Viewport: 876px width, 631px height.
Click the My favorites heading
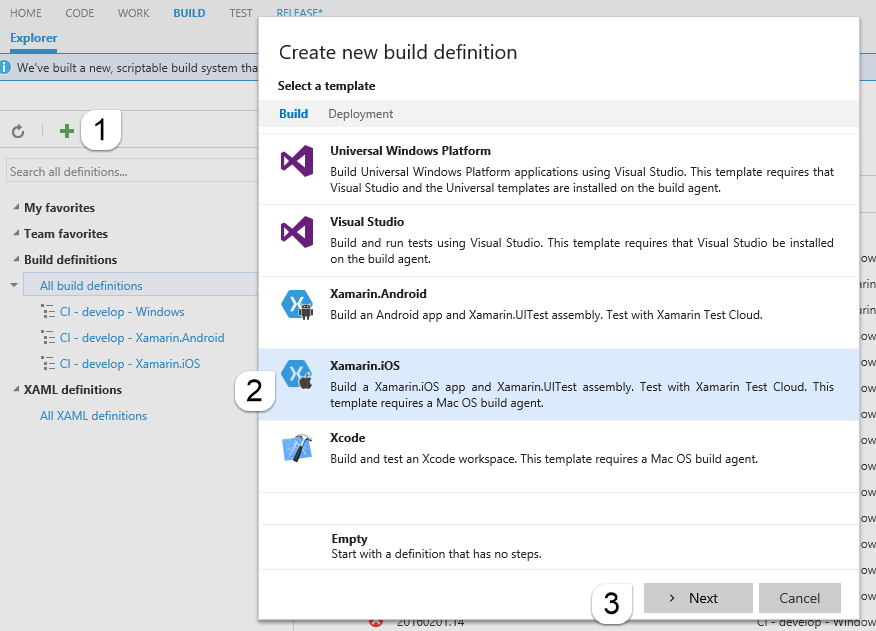tap(59, 207)
